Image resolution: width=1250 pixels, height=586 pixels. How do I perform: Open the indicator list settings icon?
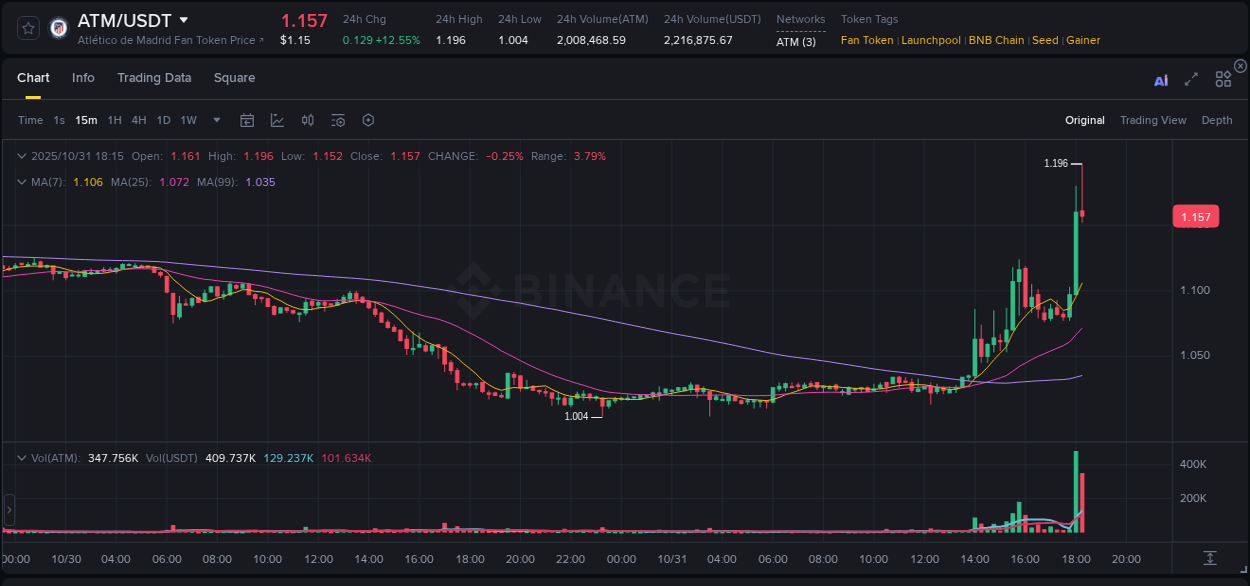338,120
